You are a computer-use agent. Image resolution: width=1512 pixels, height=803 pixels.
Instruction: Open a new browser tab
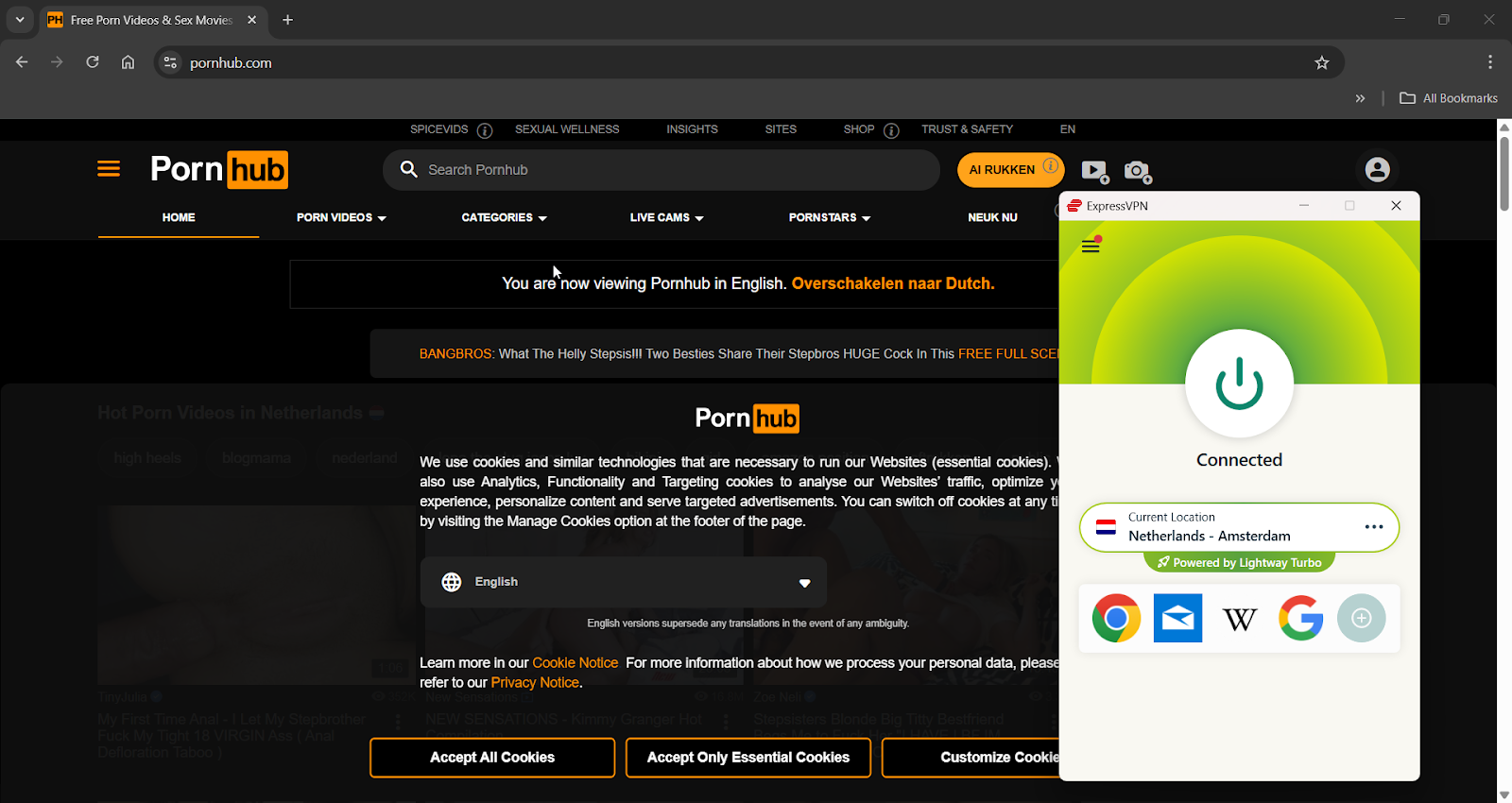[x=288, y=20]
